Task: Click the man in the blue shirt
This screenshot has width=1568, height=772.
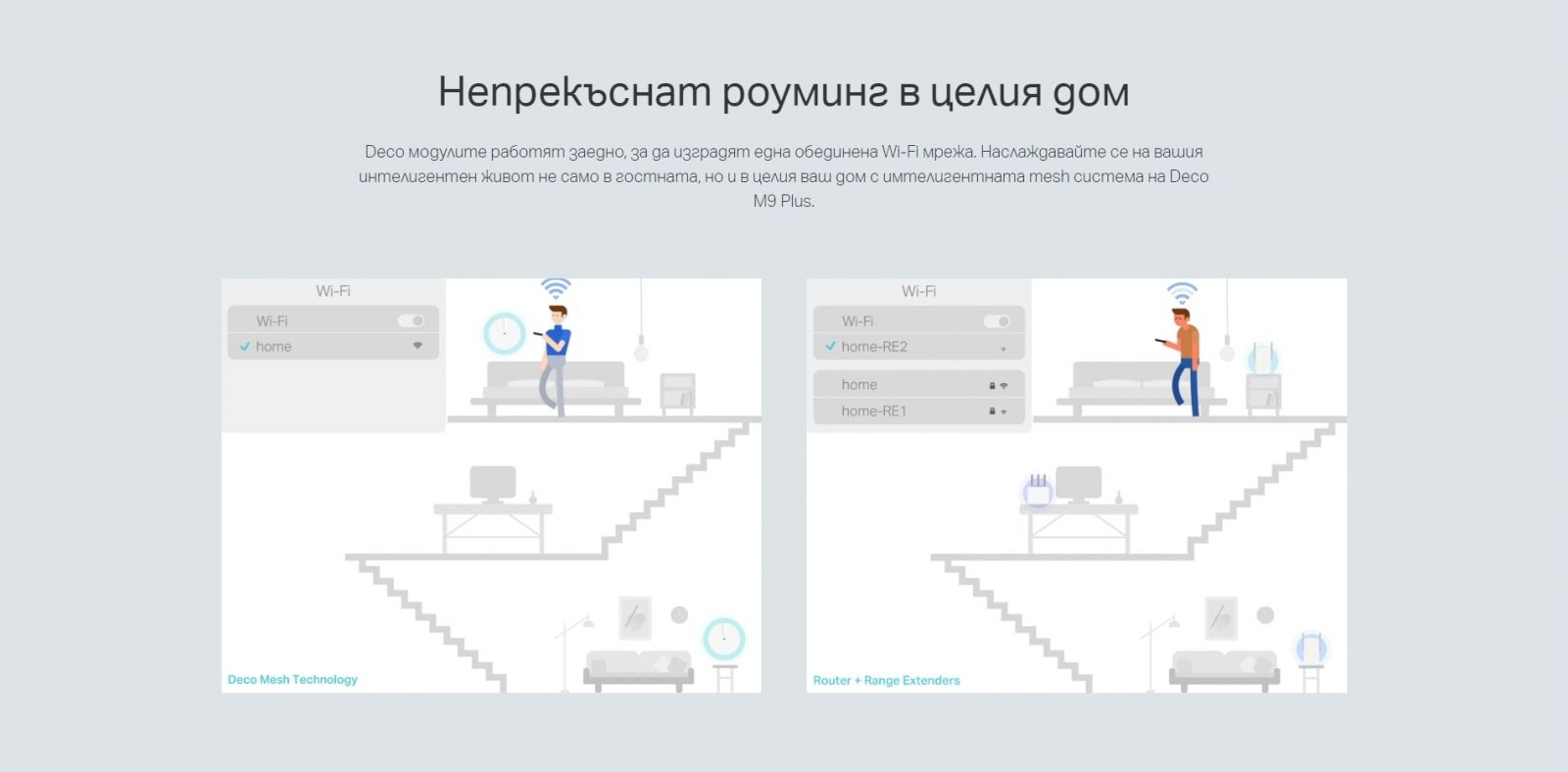Action: [555, 360]
